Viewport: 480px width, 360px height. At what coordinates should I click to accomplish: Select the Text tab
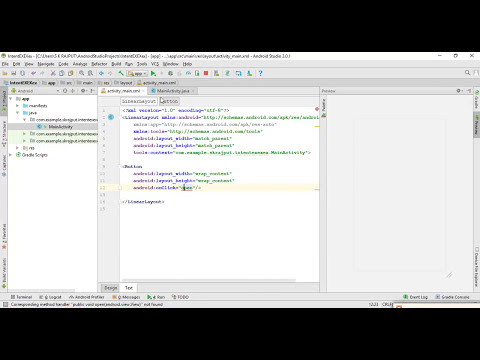click(x=129, y=288)
